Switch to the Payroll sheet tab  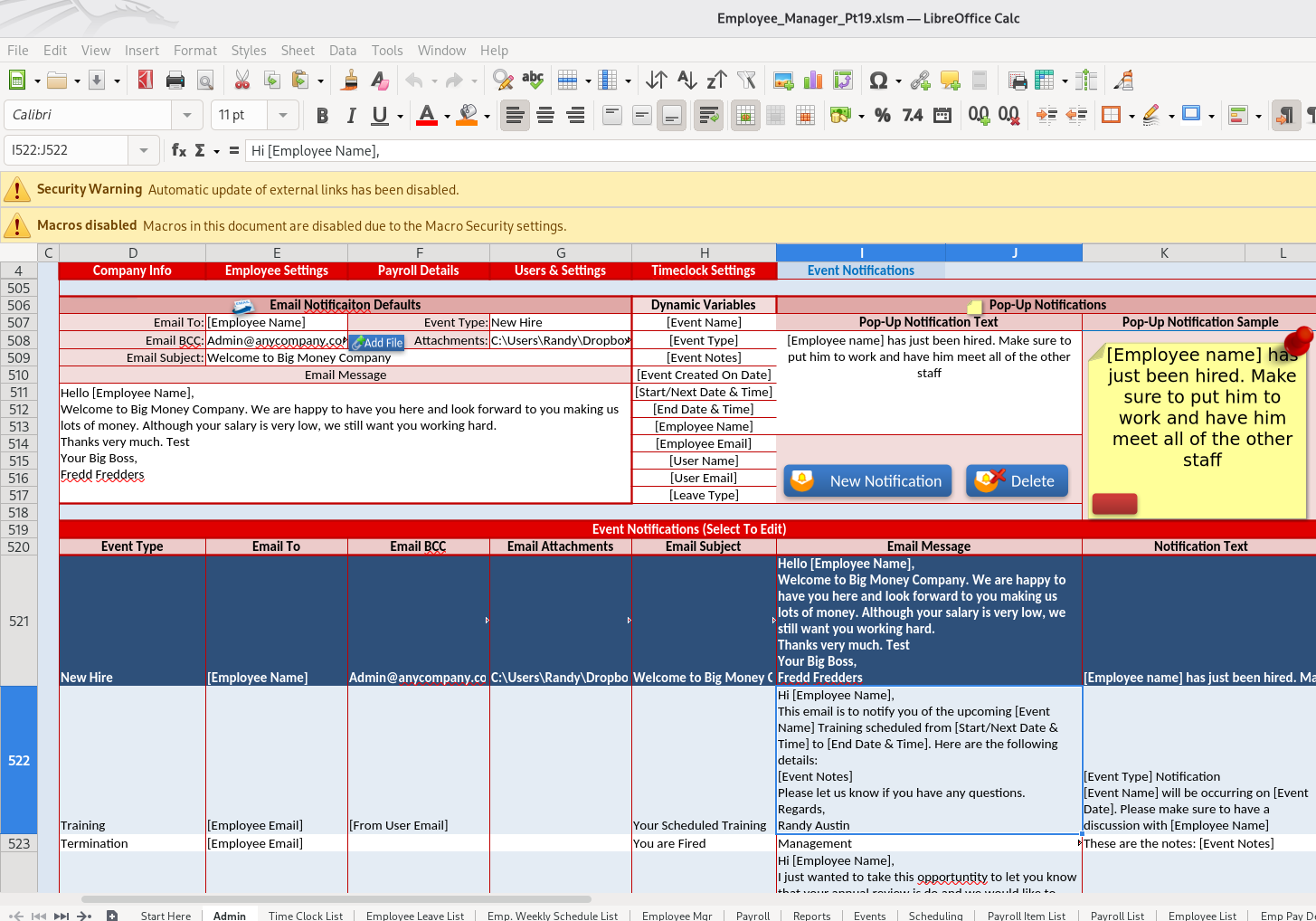coord(753,916)
